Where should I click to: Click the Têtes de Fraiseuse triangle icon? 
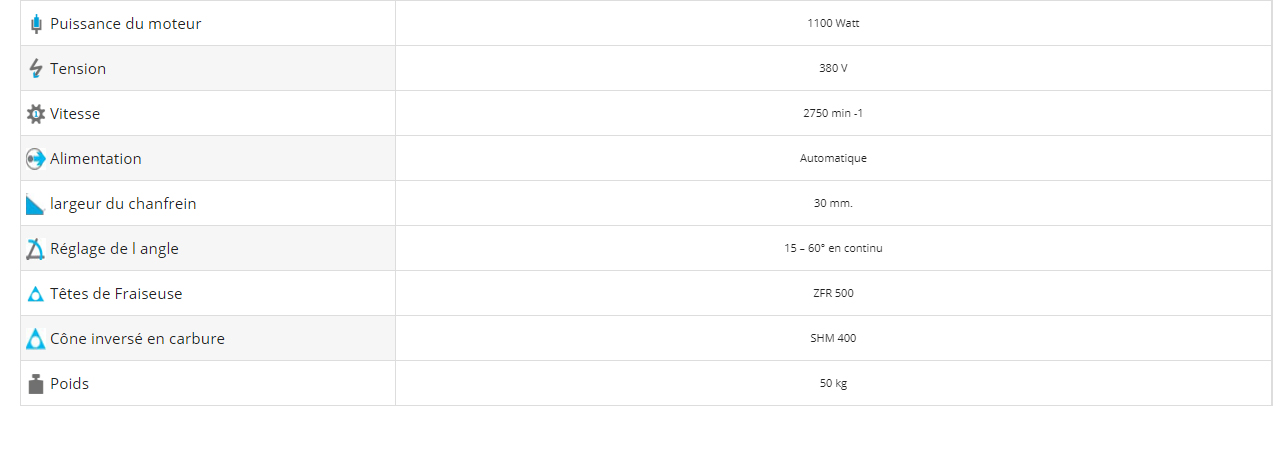[36, 294]
